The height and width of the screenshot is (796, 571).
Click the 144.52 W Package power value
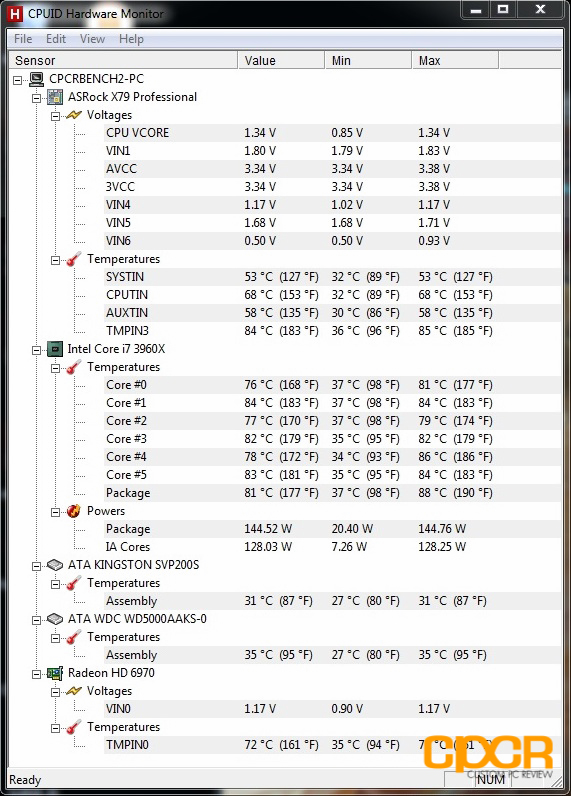click(x=268, y=529)
